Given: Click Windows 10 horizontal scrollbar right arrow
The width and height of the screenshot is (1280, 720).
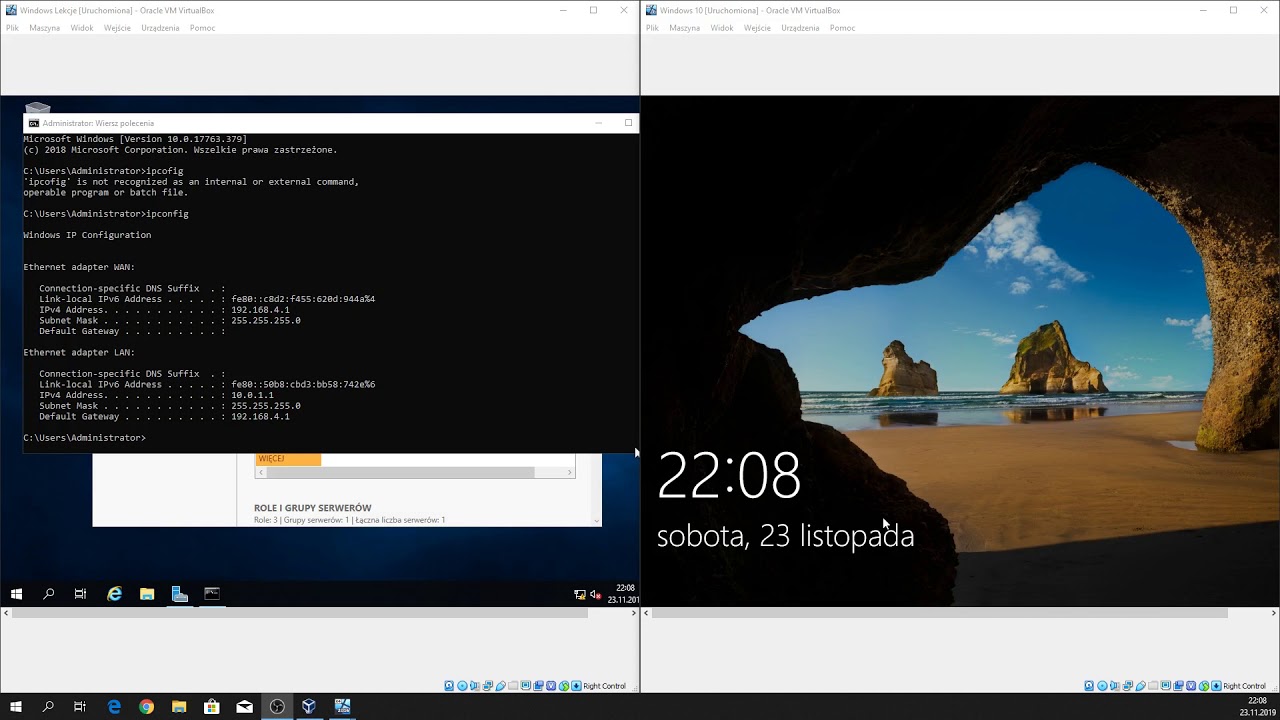Looking at the screenshot, I should [x=1274, y=612].
